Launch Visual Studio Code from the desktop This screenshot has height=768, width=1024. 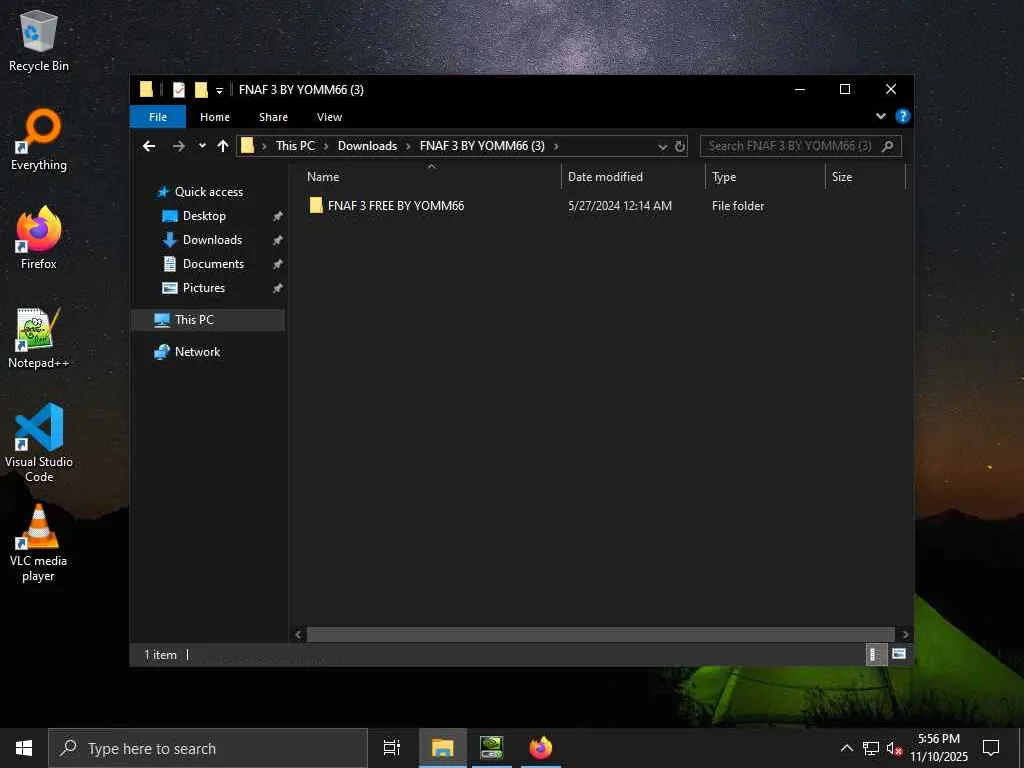pos(39,443)
